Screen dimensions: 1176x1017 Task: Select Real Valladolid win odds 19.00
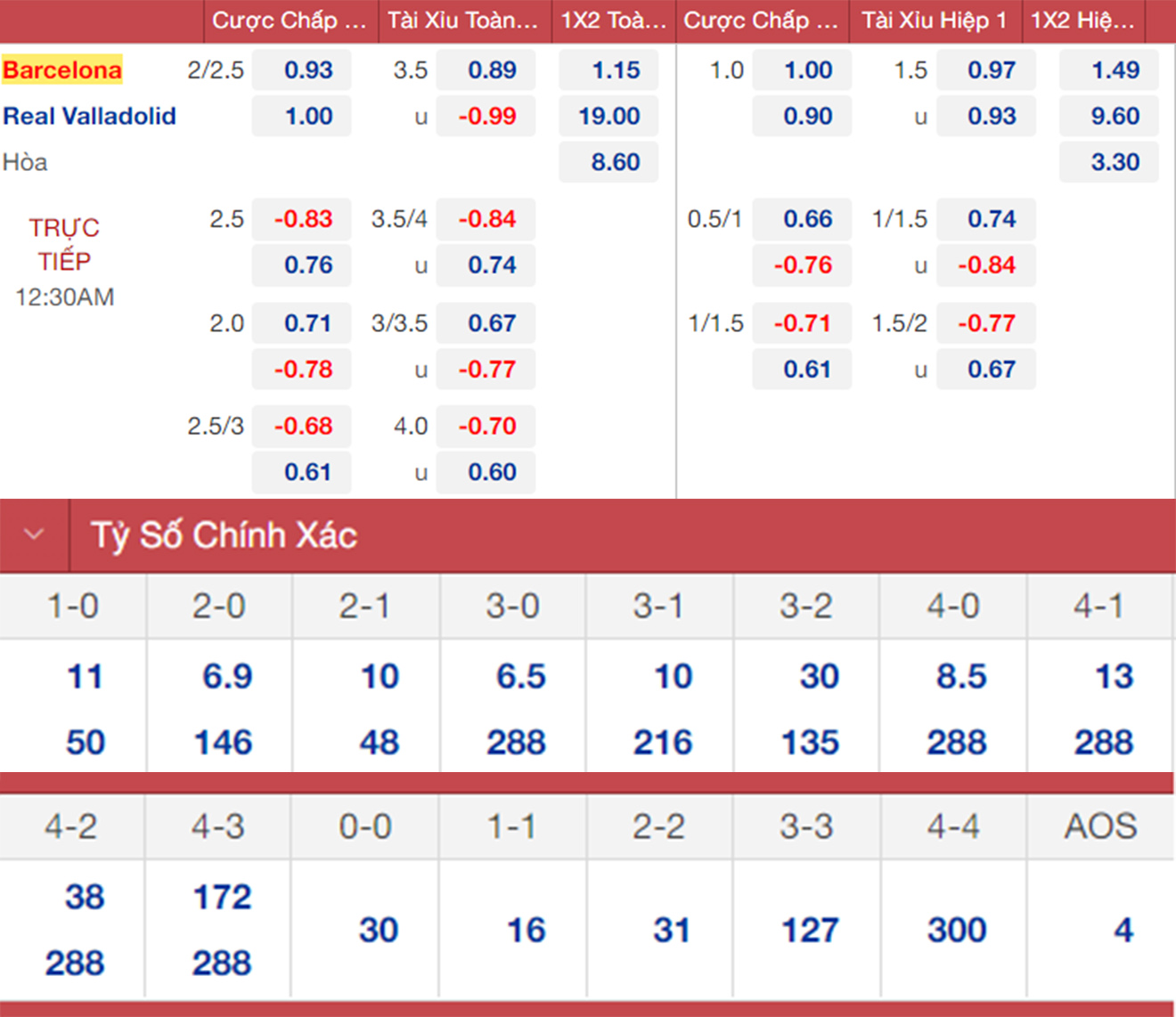point(609,117)
